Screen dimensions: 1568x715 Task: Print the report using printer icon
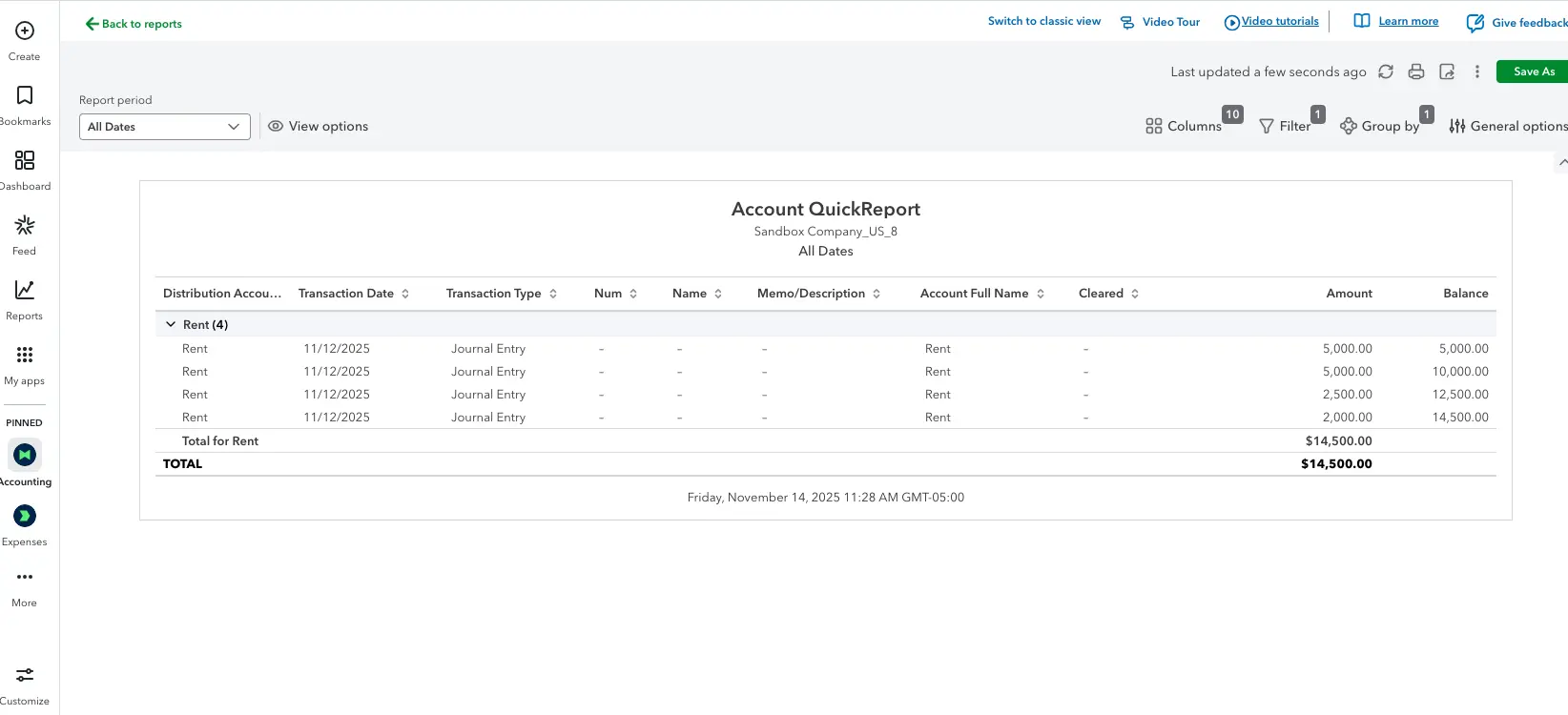[x=1416, y=71]
